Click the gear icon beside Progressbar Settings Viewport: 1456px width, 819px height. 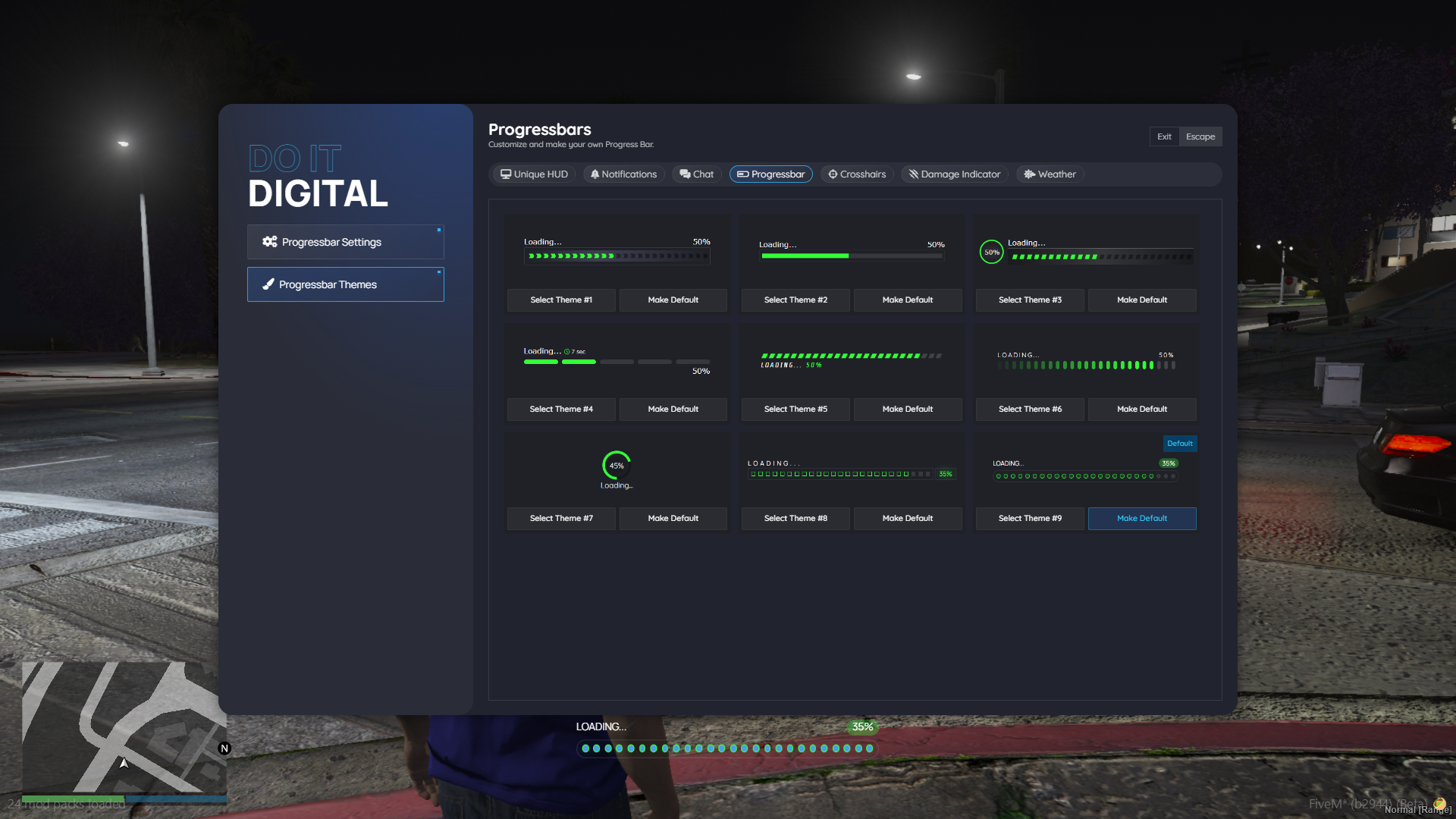270,241
